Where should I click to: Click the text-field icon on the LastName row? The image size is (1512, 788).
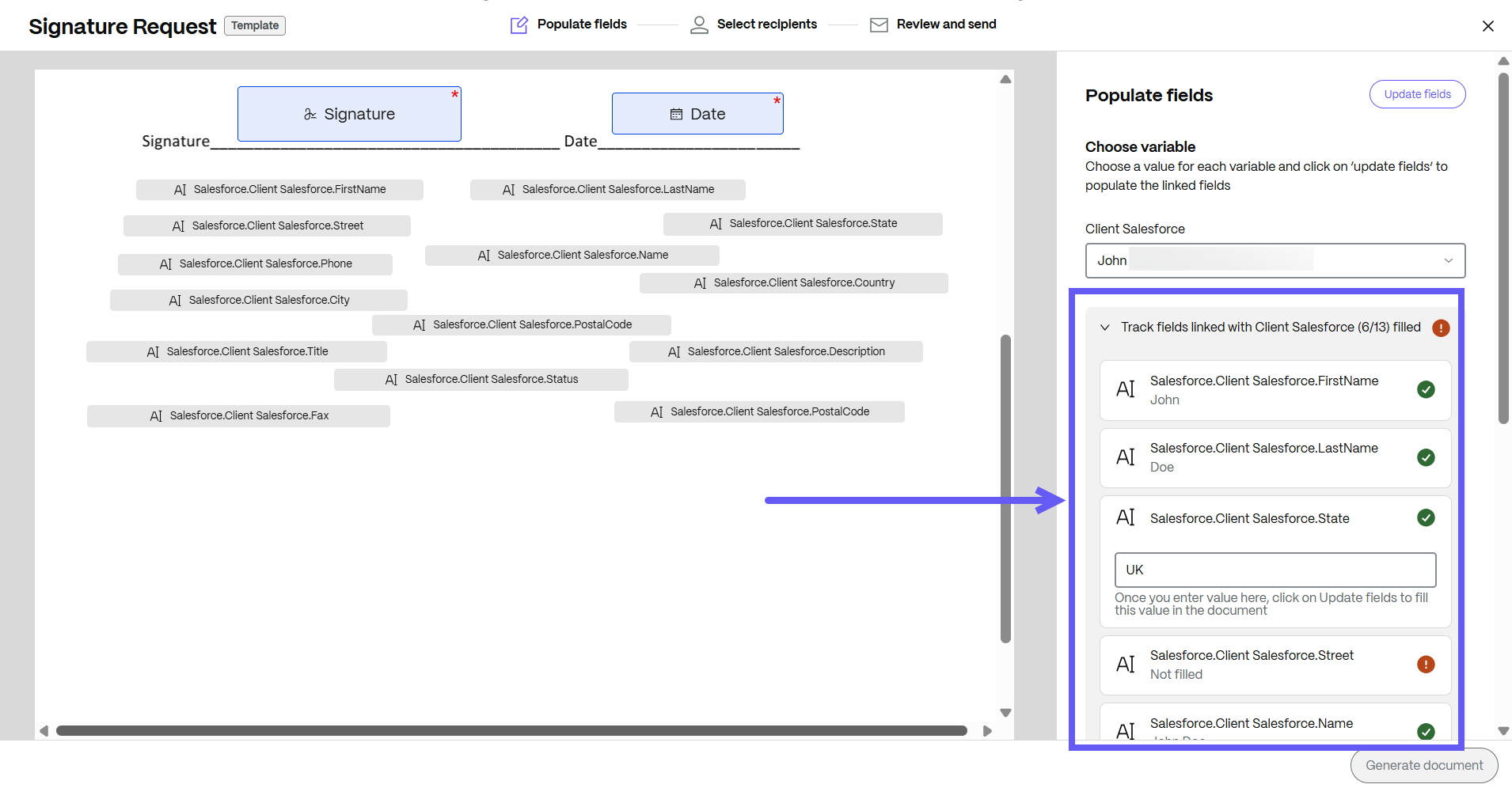[1126, 457]
